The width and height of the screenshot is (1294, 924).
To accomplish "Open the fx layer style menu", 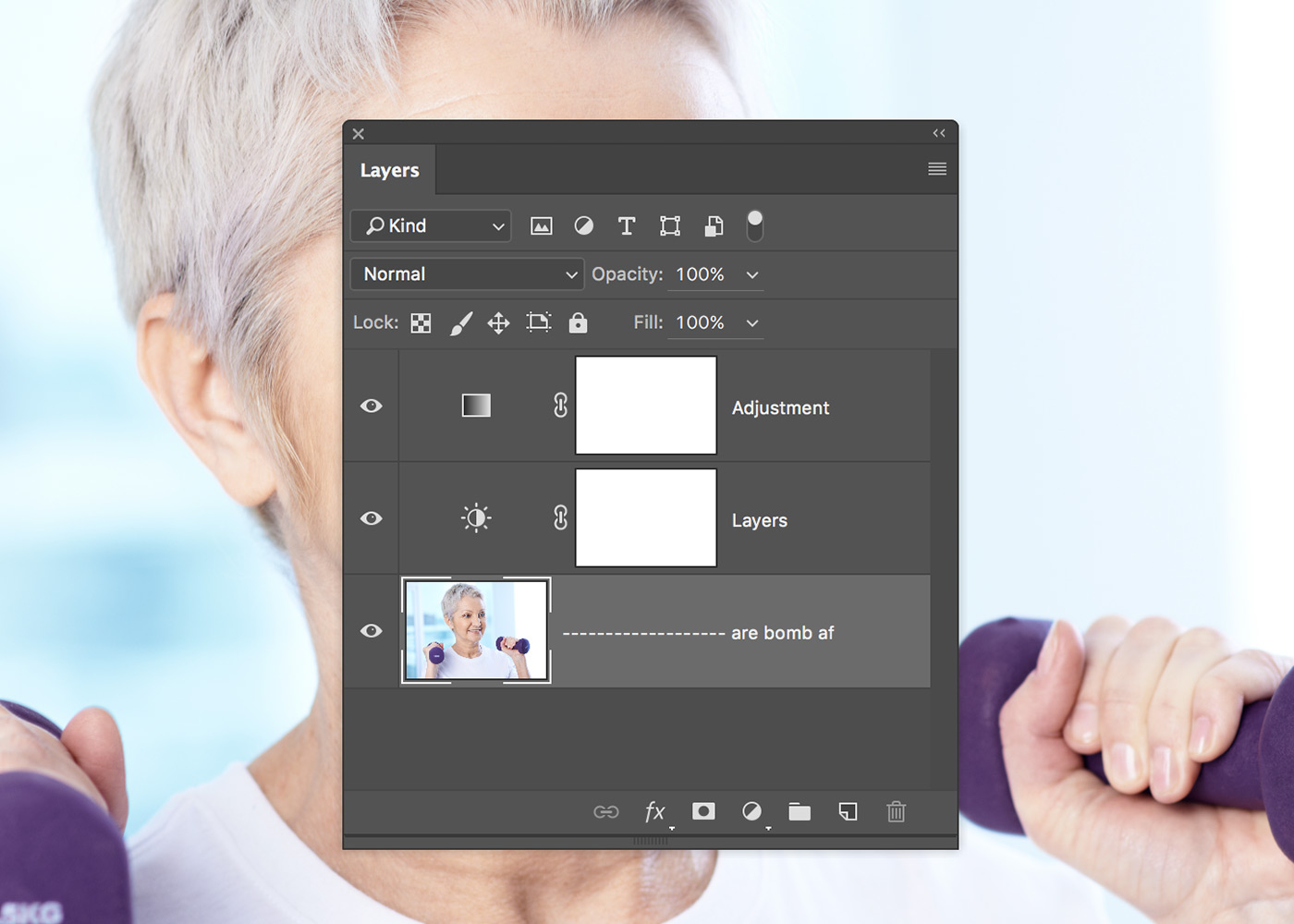I will [x=655, y=812].
